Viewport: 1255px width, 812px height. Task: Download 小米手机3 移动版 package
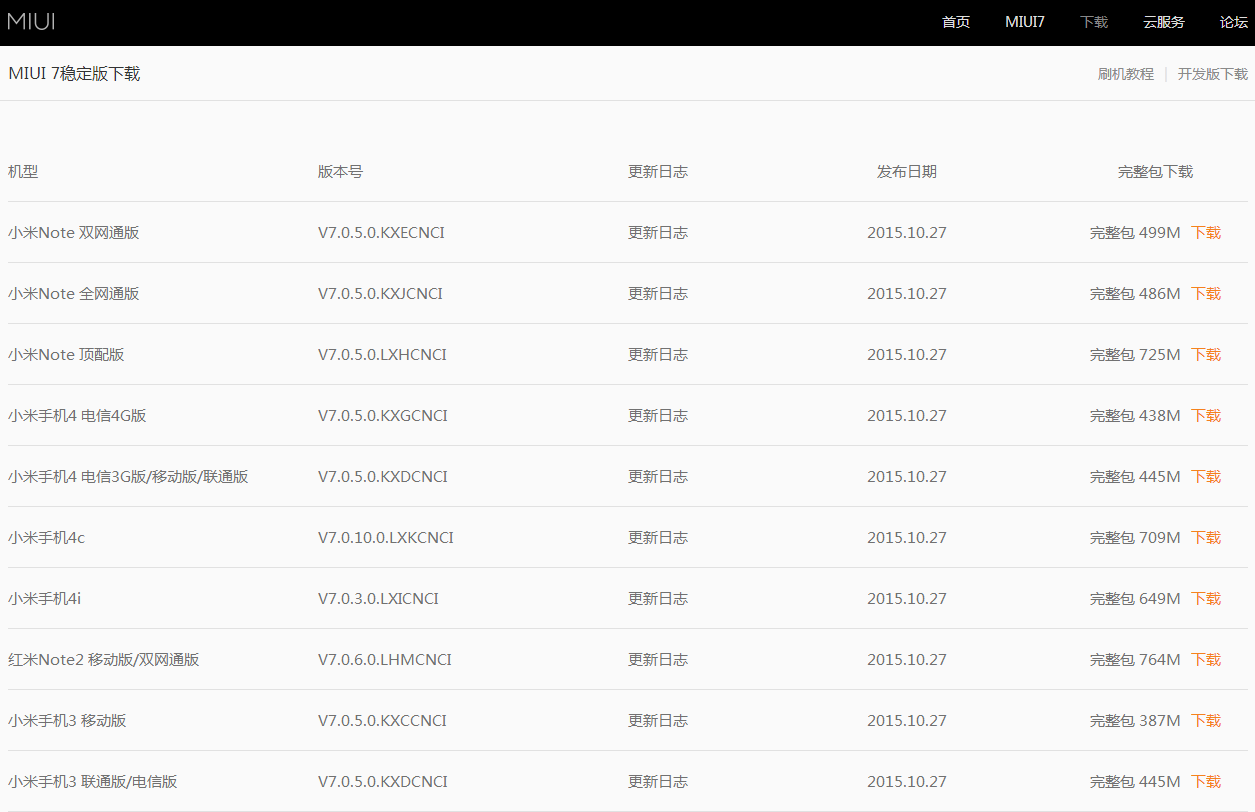coord(1206,721)
